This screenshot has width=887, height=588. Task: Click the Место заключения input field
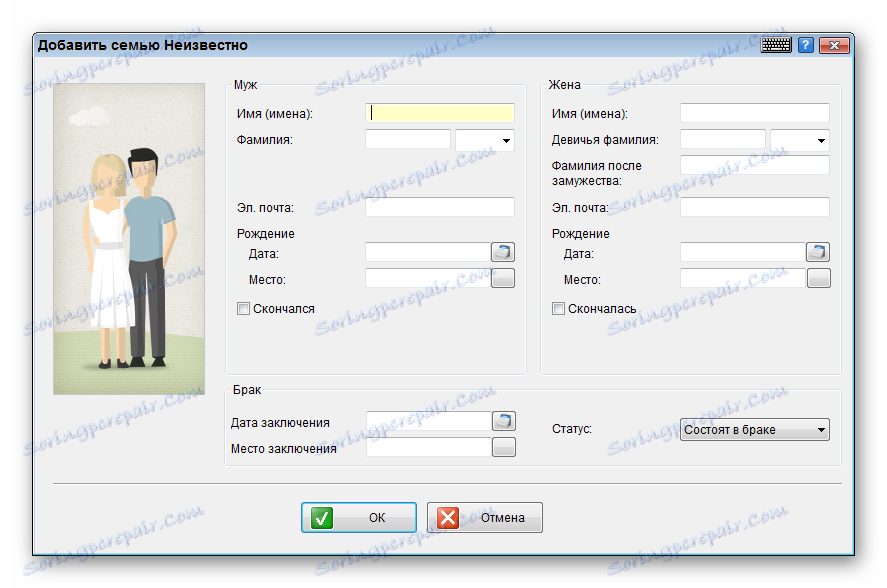click(x=429, y=447)
